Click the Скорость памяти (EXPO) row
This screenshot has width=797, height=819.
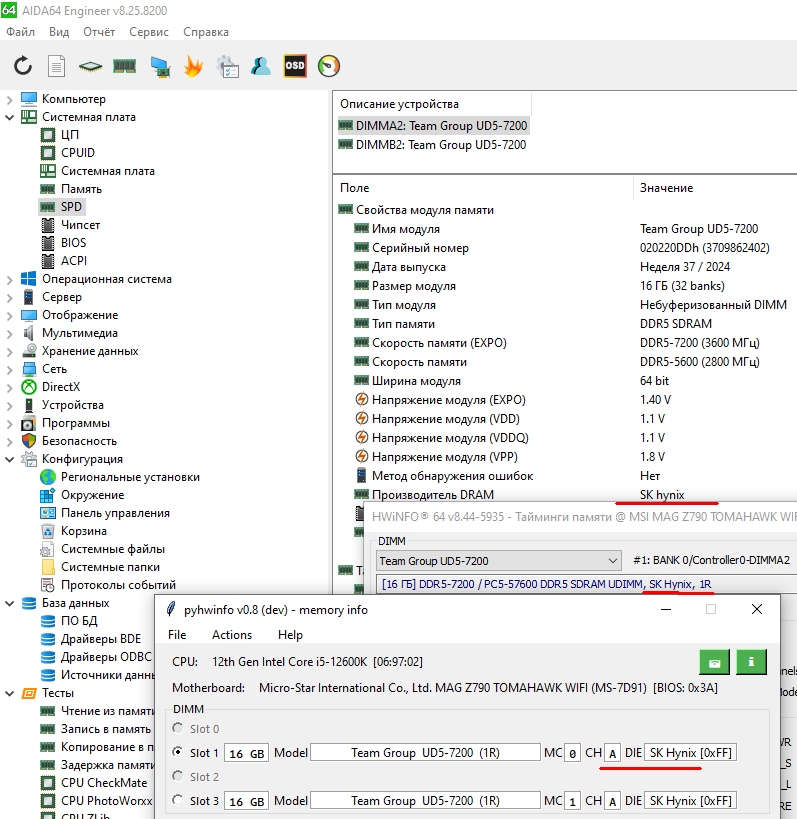pos(557,343)
